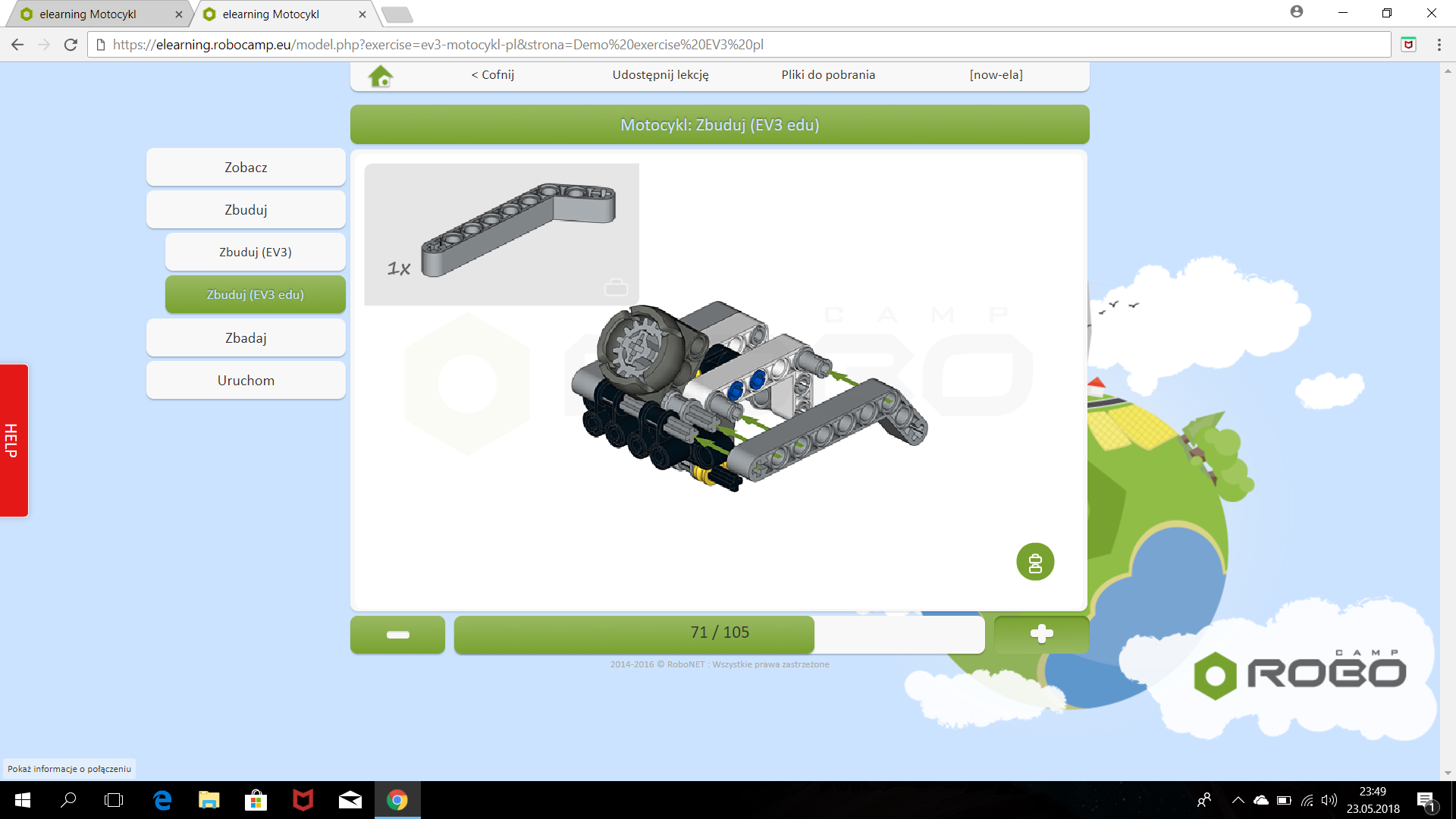Screen dimensions: 1456x819
Task: Click the page info icon in address bar
Action: click(x=101, y=45)
